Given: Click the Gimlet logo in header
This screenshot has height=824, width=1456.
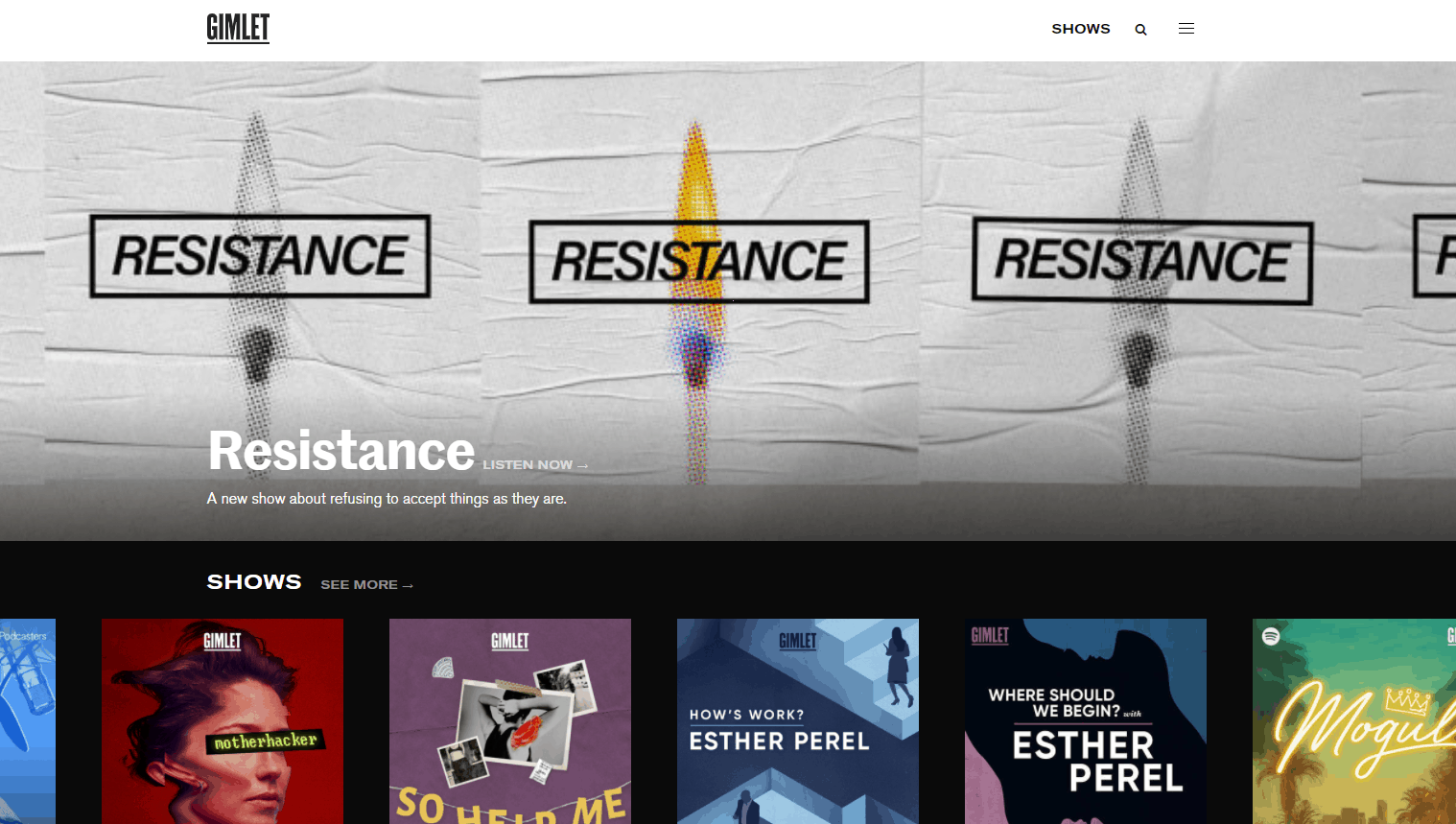Looking at the screenshot, I should [x=238, y=29].
